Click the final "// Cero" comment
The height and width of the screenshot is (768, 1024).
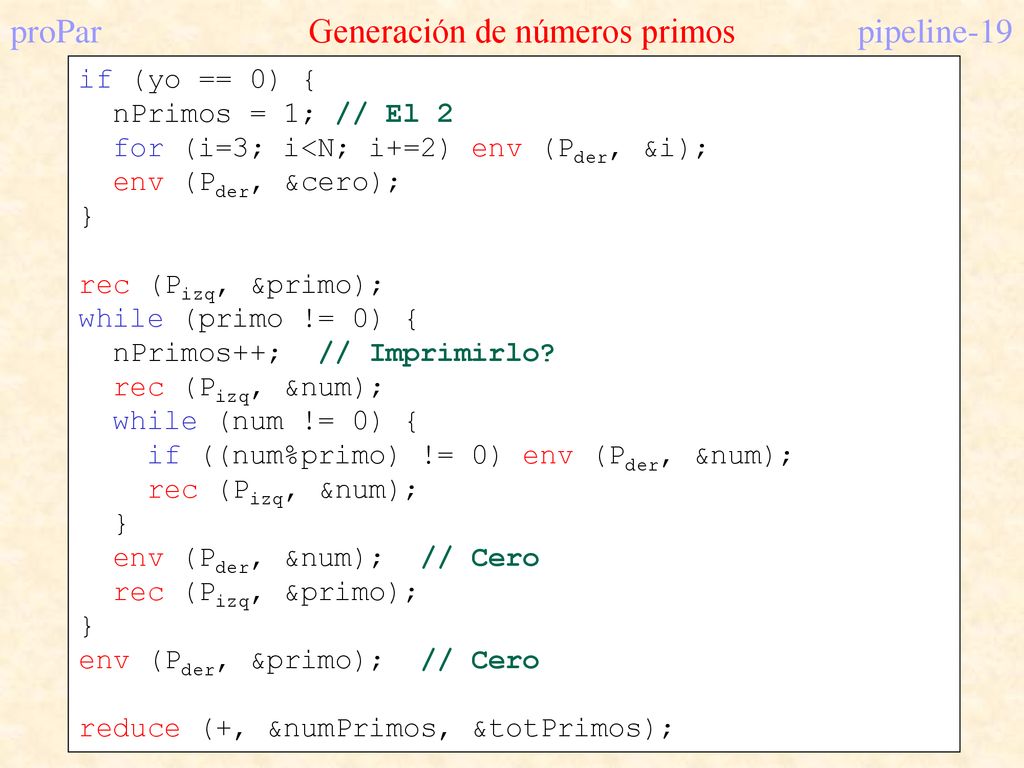point(480,660)
